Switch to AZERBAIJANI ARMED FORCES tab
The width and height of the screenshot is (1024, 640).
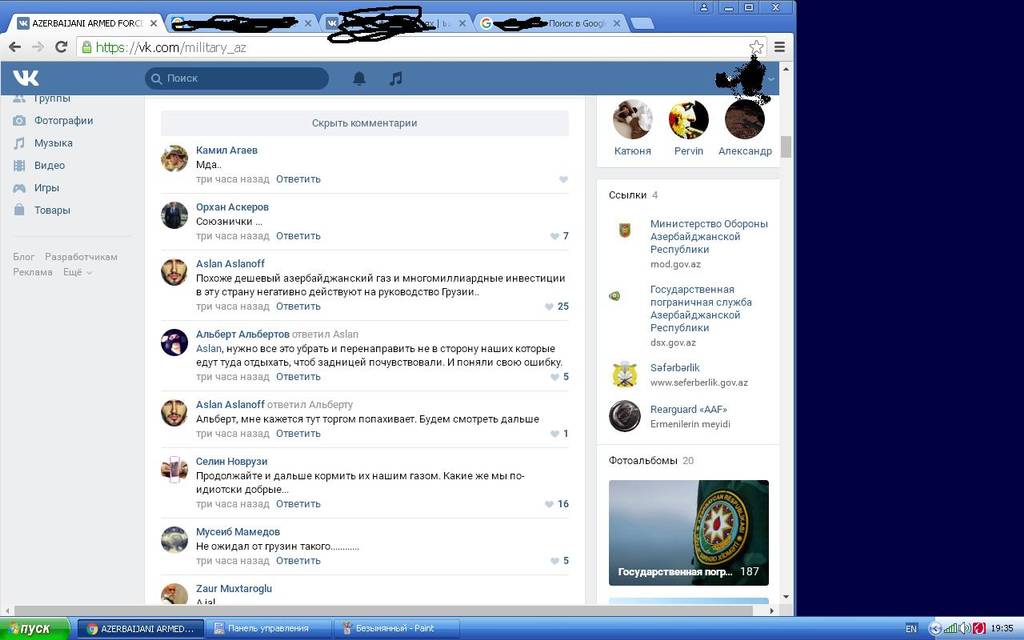[x=87, y=24]
